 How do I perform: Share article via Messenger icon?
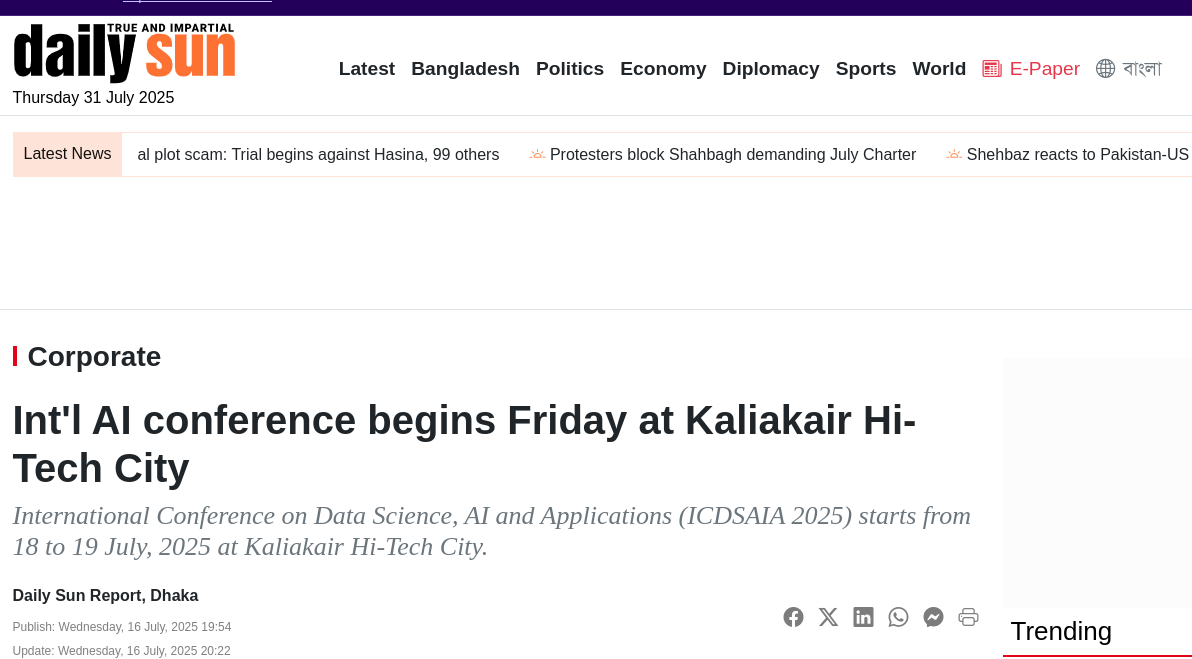933,617
